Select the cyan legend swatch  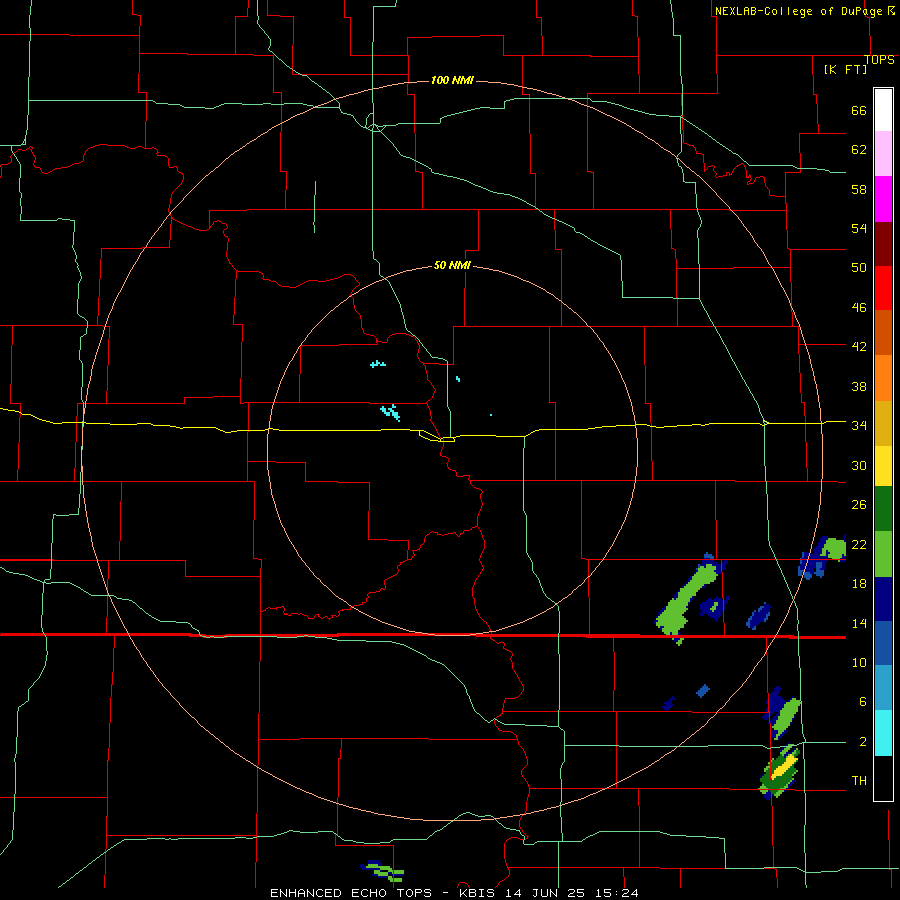pyautogui.click(x=883, y=733)
